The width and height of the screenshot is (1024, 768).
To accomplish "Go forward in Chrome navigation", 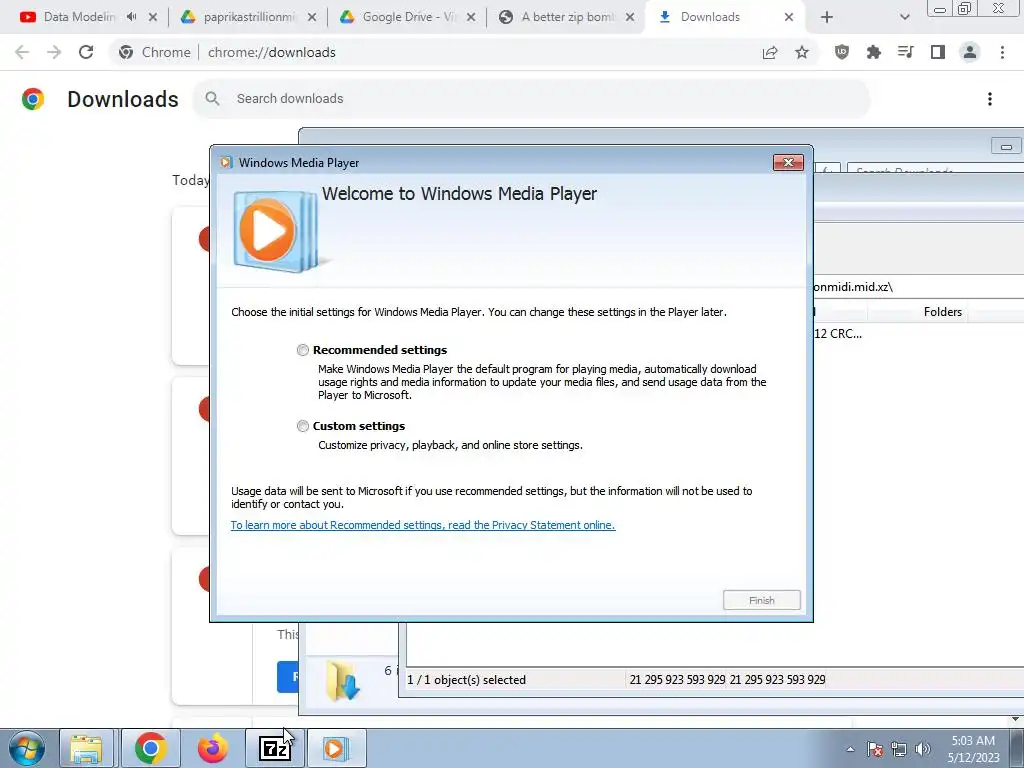I will click(54, 52).
